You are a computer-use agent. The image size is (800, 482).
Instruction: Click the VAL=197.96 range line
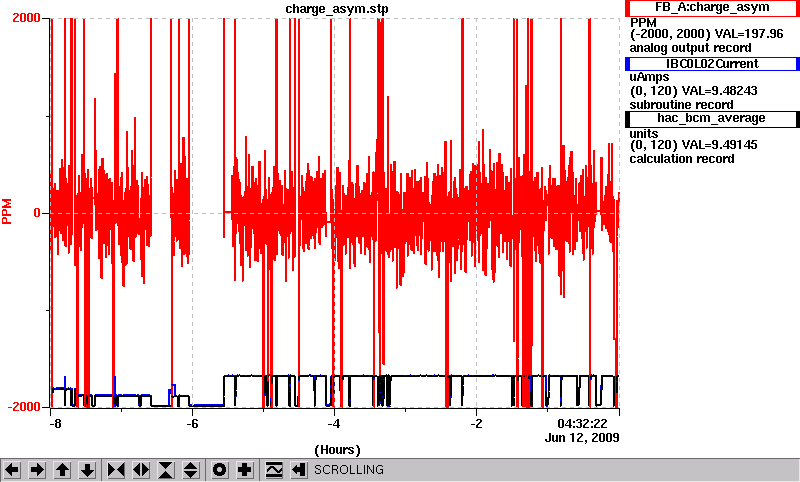(707, 34)
